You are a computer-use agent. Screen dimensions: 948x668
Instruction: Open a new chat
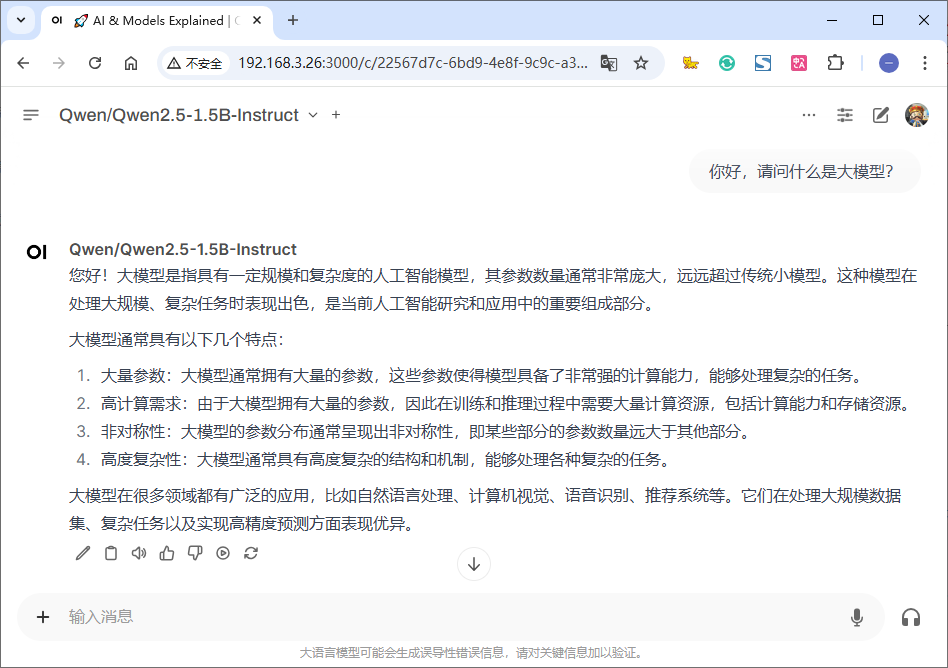coord(880,115)
